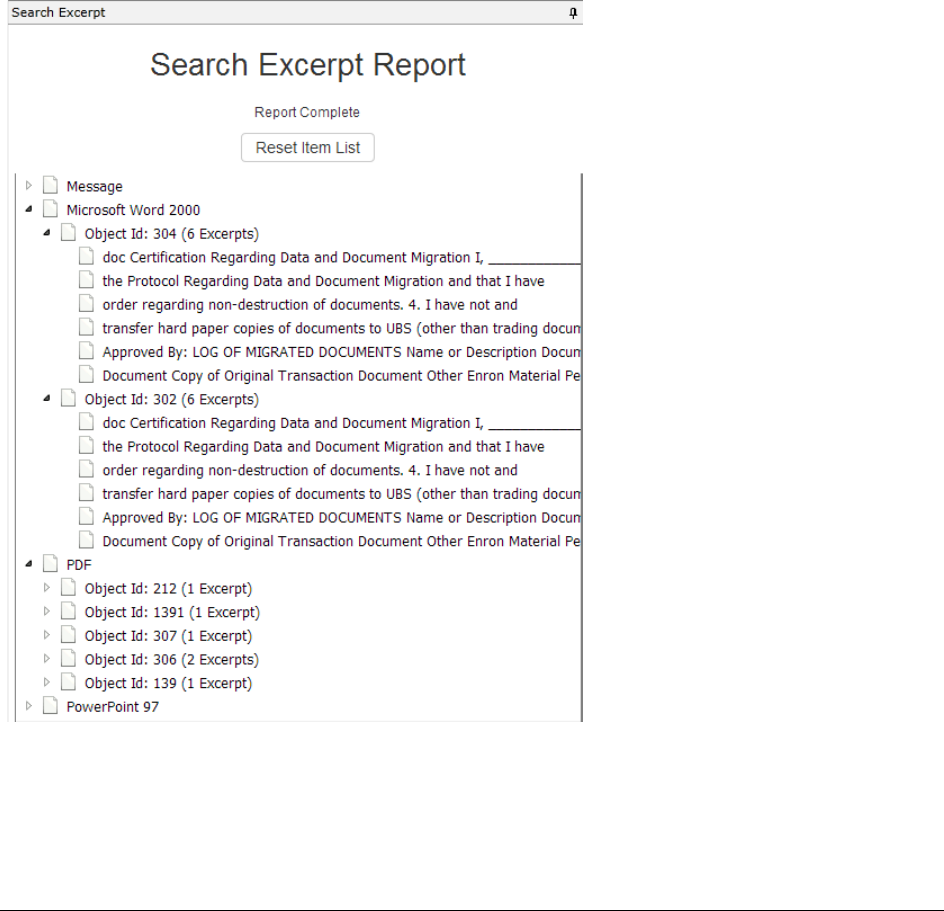This screenshot has height=911, width=944.
Task: Click page icon of 'doc Certification' excerpt under 304
Action: click(x=87, y=257)
